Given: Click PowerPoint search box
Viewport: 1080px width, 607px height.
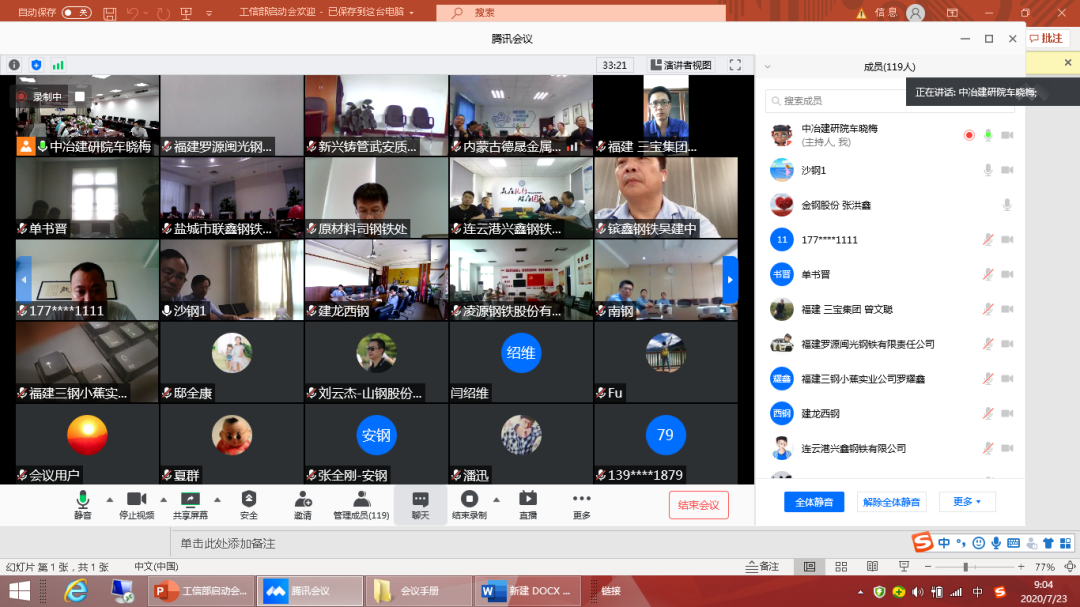Looking at the screenshot, I should tap(581, 12).
